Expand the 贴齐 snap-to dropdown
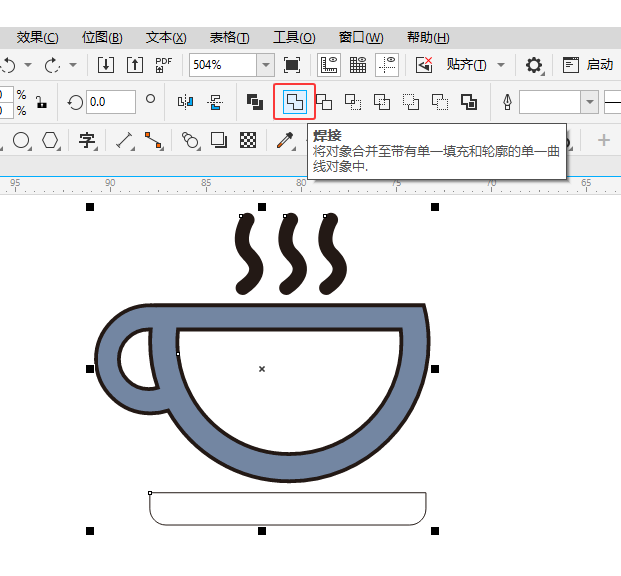The image size is (621, 576). coord(501,65)
